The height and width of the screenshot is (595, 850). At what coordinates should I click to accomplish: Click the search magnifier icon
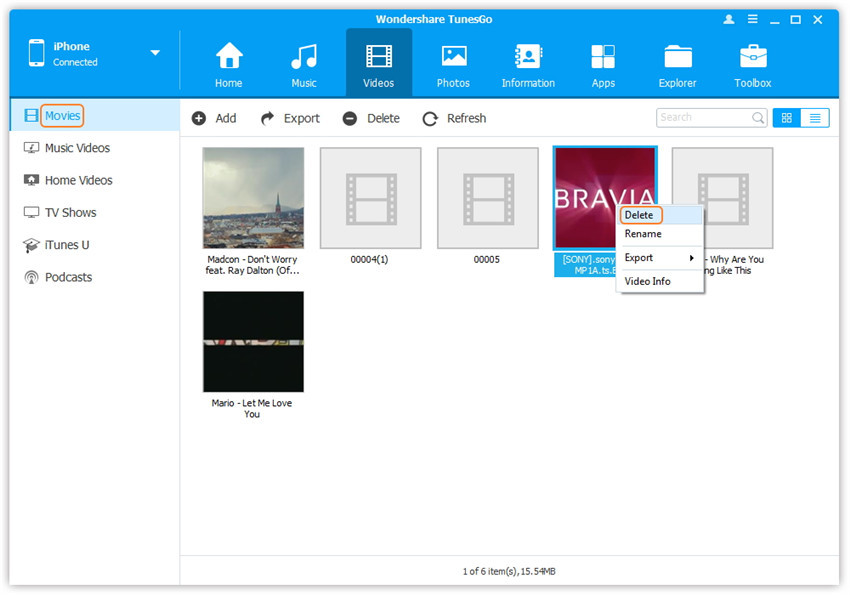[x=758, y=118]
